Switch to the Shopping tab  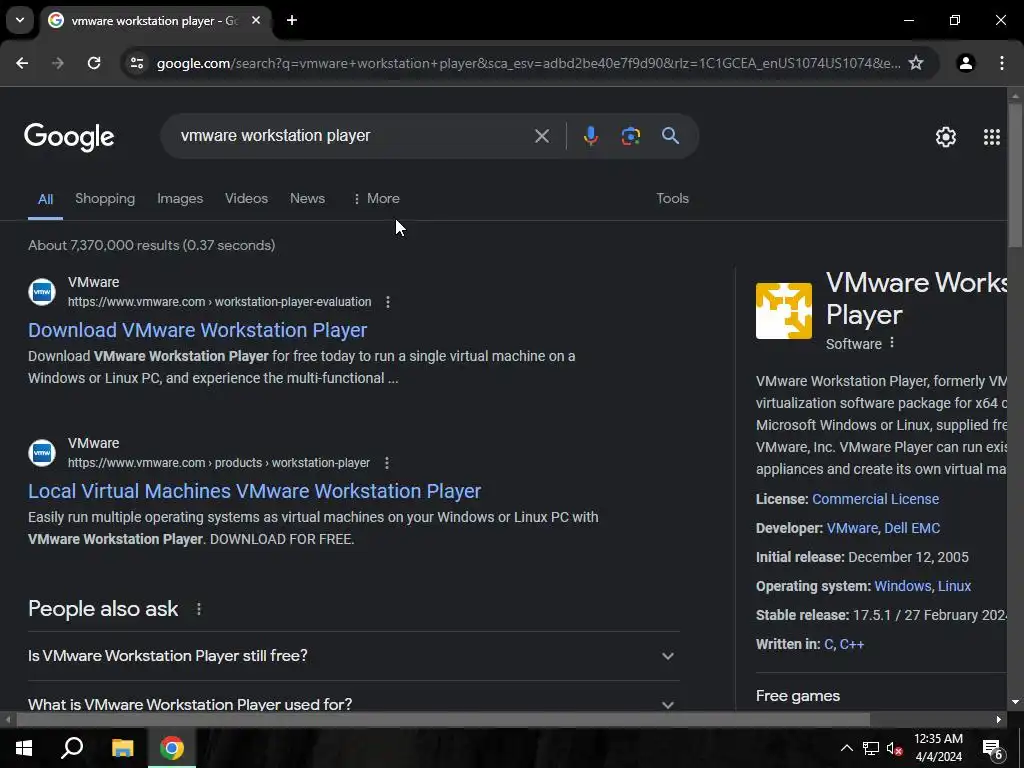105,199
